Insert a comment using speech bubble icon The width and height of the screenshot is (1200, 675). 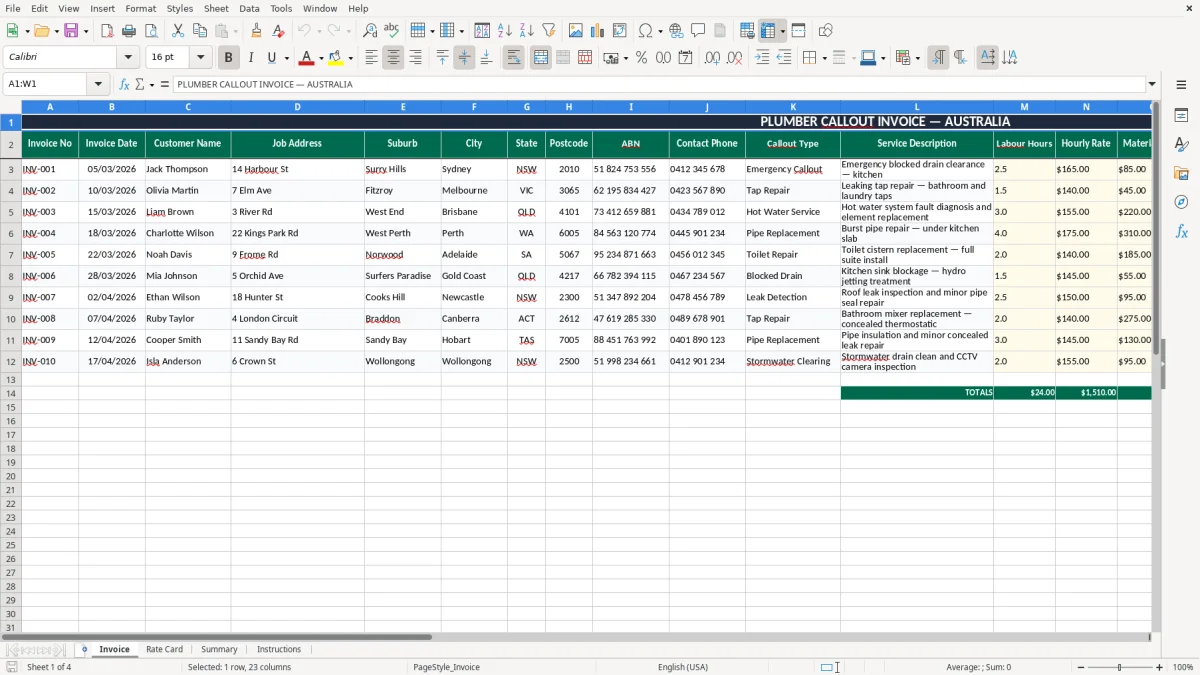[x=698, y=31]
